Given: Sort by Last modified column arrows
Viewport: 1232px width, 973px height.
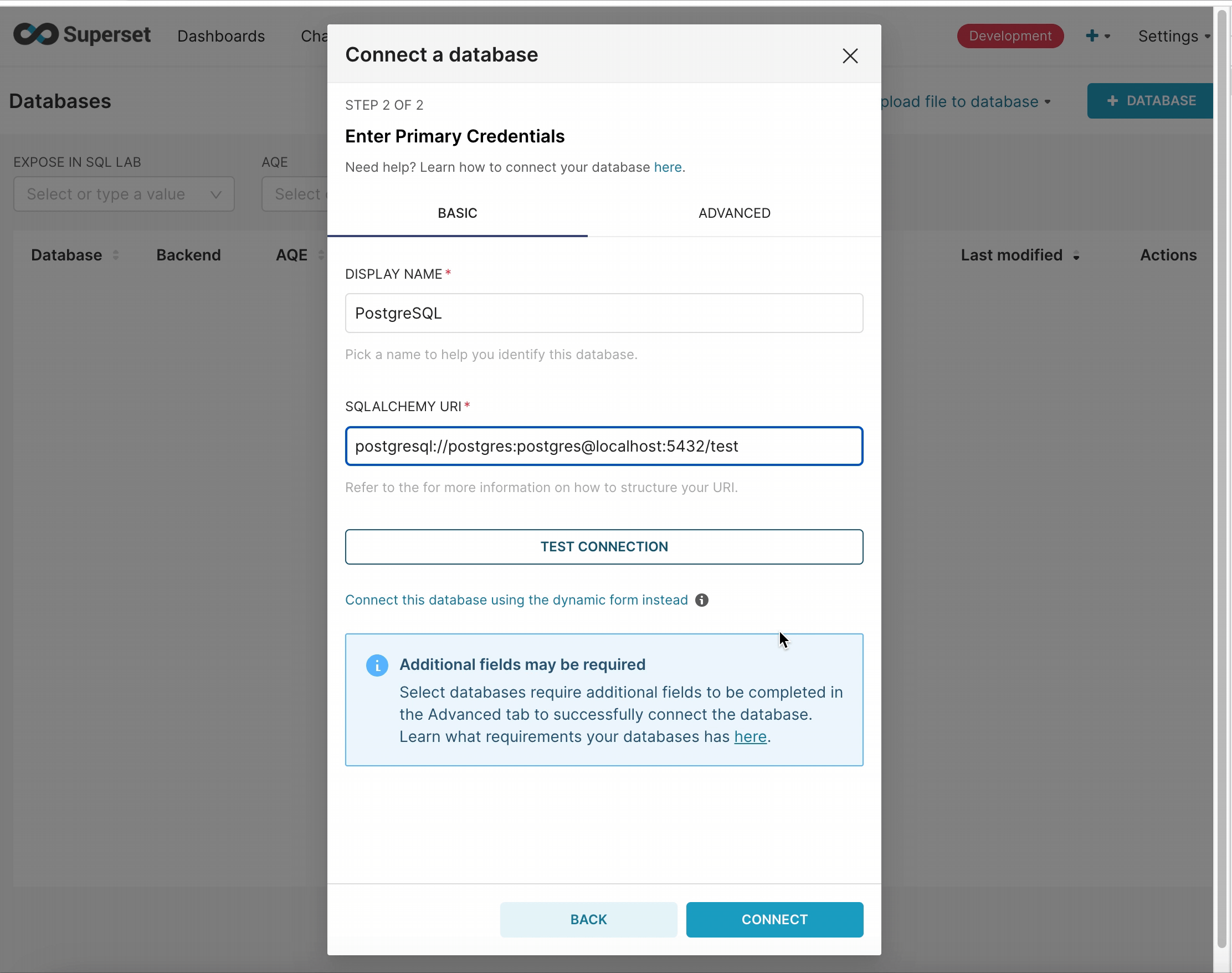Looking at the screenshot, I should 1076,256.
